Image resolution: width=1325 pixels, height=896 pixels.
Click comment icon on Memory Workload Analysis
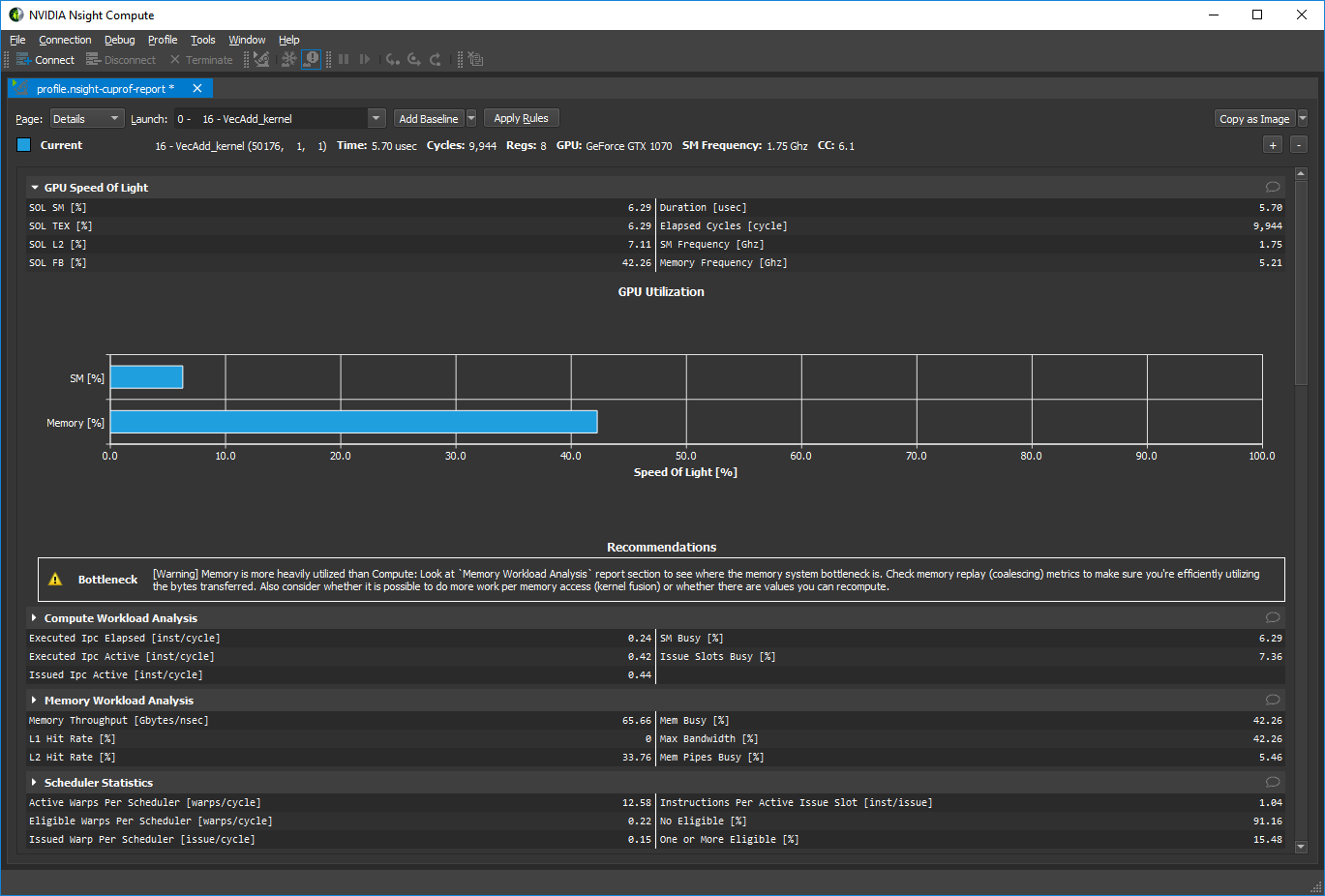[1272, 701]
